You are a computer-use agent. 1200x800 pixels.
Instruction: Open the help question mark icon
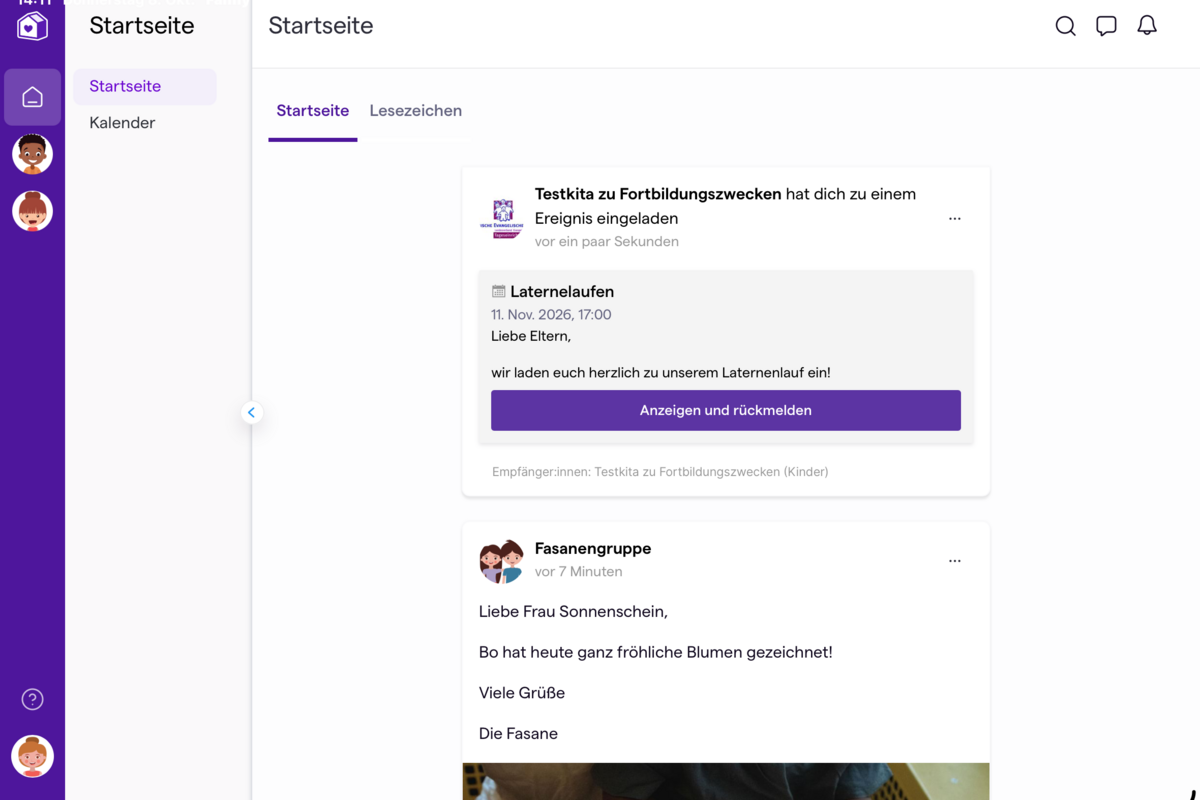click(x=32, y=699)
